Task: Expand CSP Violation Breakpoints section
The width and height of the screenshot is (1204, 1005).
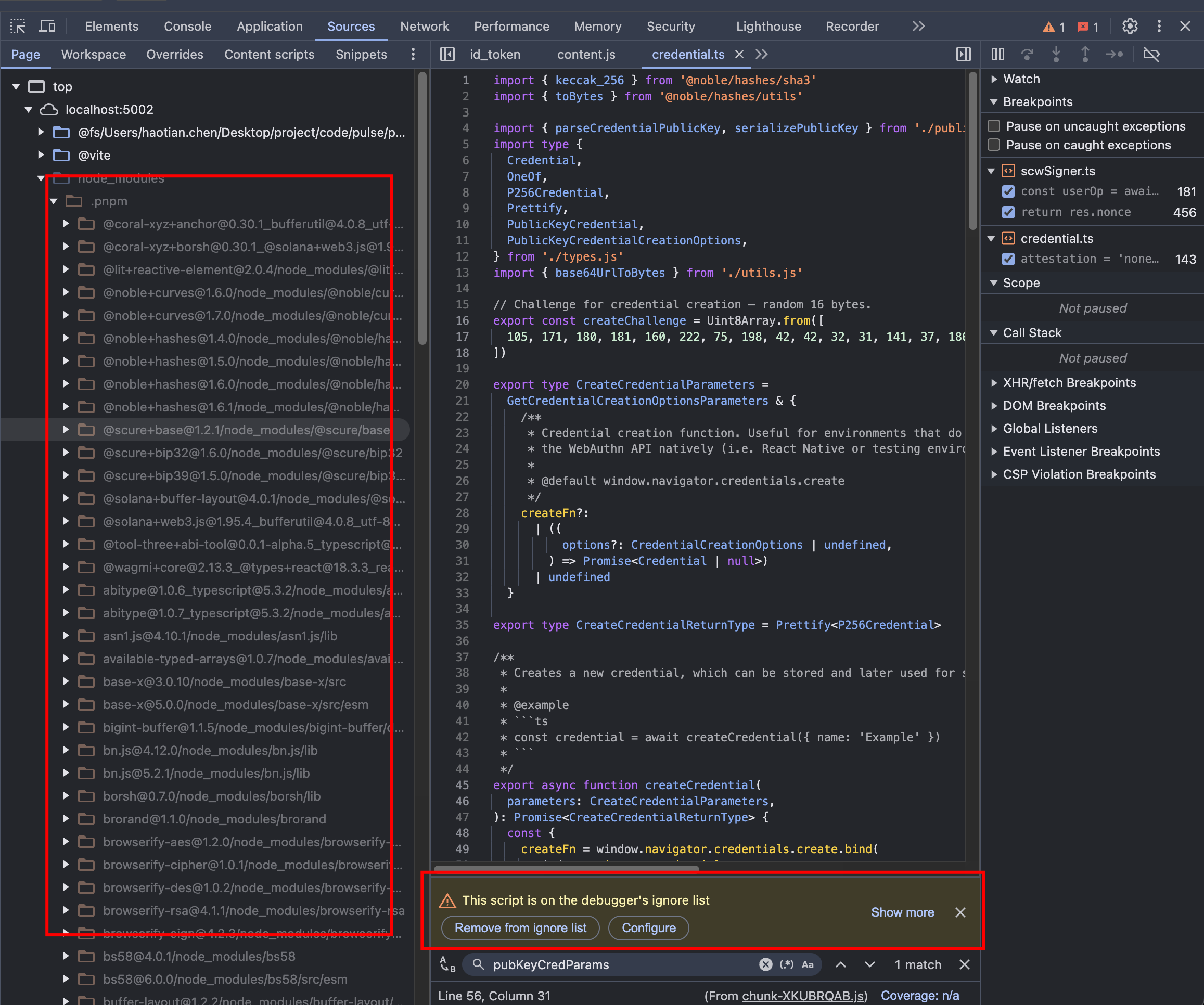Action: click(x=994, y=475)
